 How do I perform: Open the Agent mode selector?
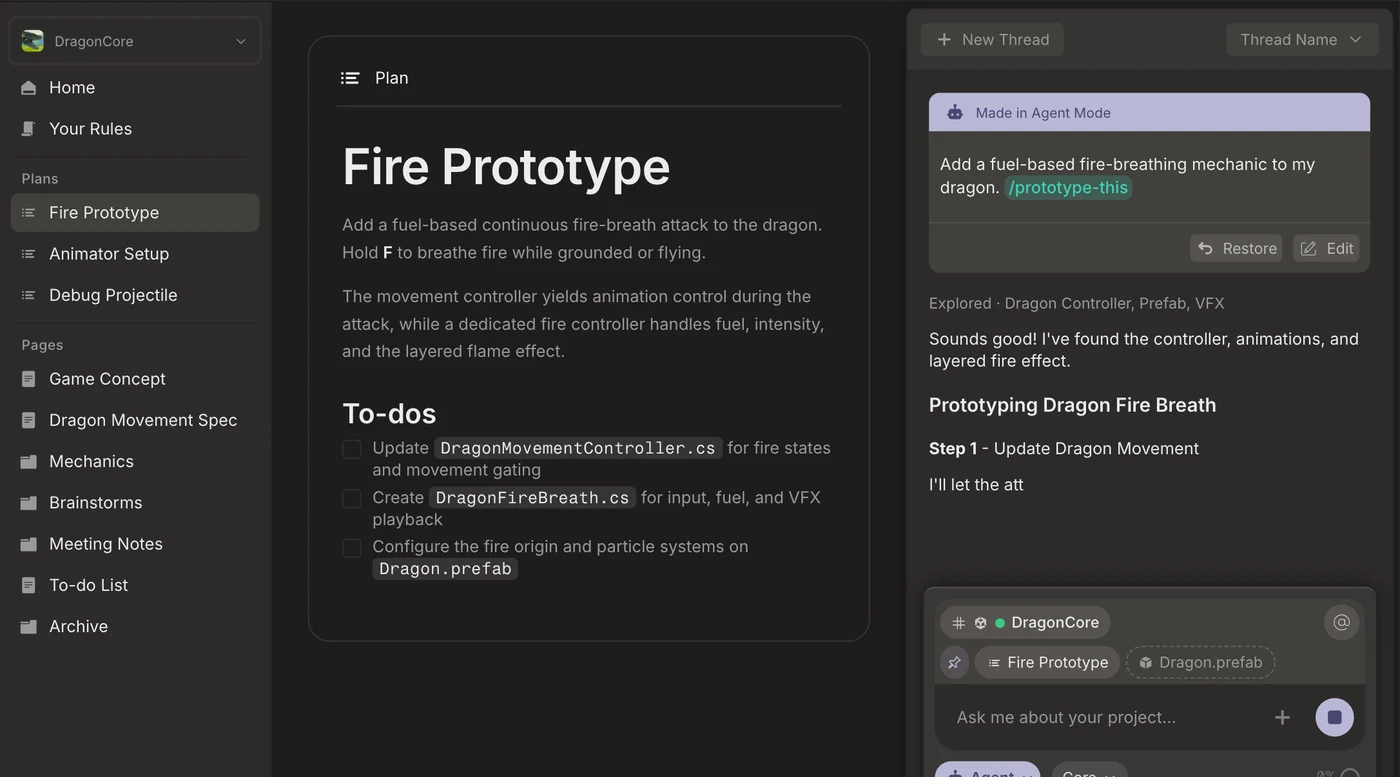pyautogui.click(x=988, y=771)
